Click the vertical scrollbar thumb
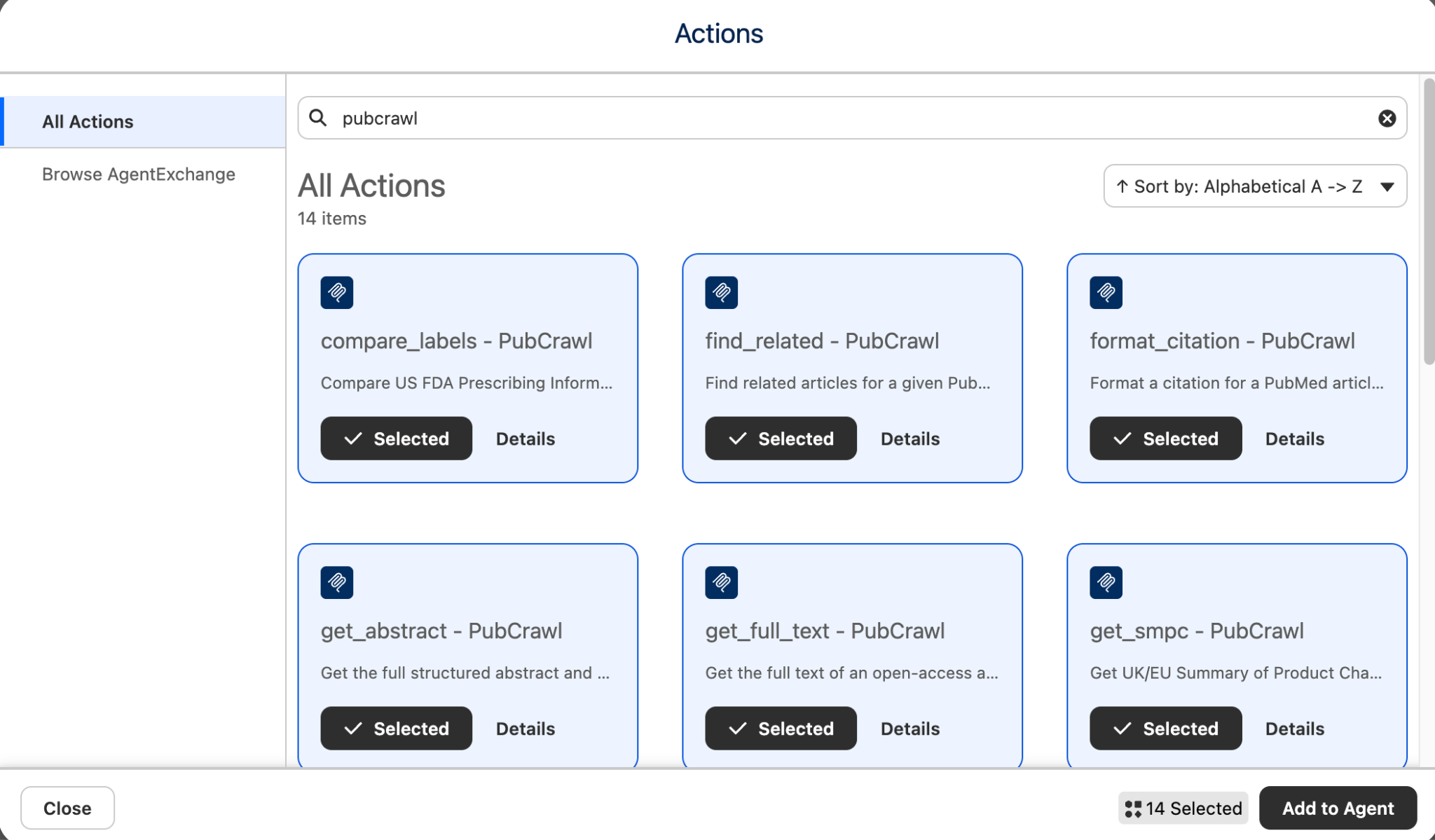This screenshot has height=840, width=1435. click(x=1429, y=221)
